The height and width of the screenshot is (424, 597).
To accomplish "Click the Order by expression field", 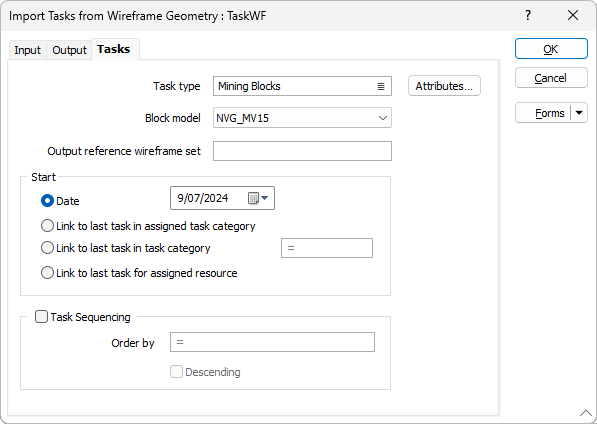I will [272, 342].
